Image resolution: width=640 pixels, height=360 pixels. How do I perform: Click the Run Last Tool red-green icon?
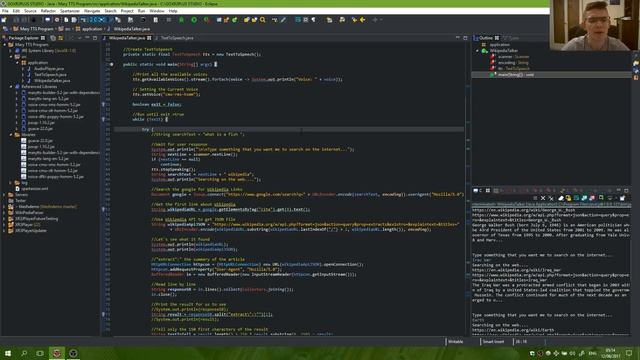click(207, 20)
